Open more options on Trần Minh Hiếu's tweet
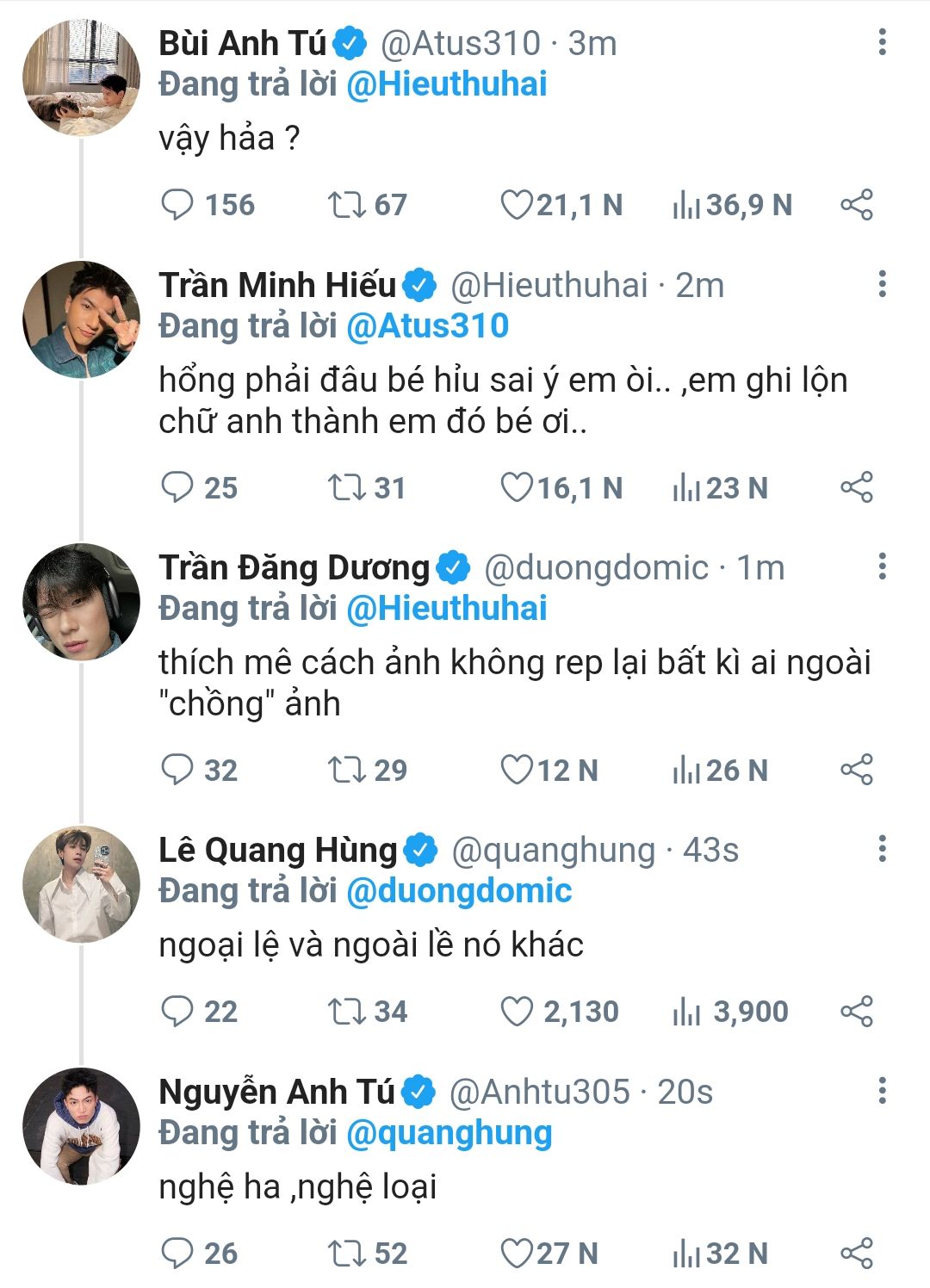Image resolution: width=930 pixels, height=1288 pixels. (x=882, y=284)
